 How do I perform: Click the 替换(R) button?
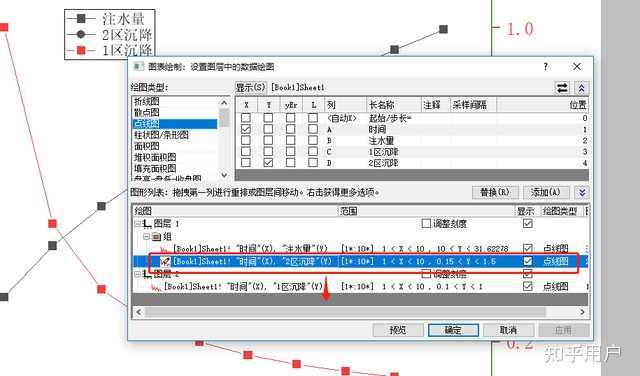pos(495,192)
